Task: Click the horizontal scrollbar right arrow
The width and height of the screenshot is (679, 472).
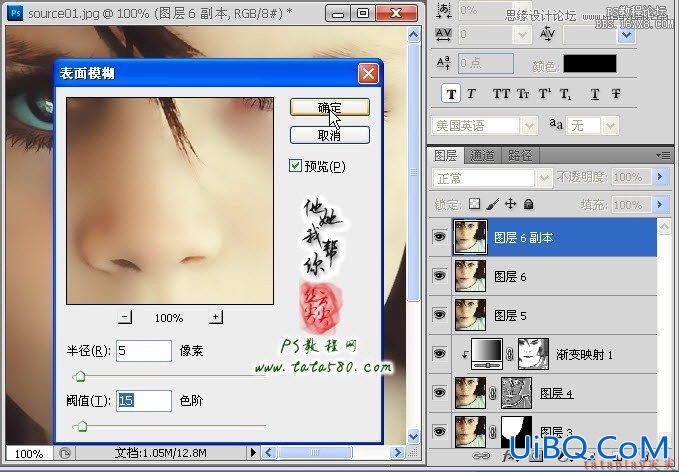Action: [397, 453]
